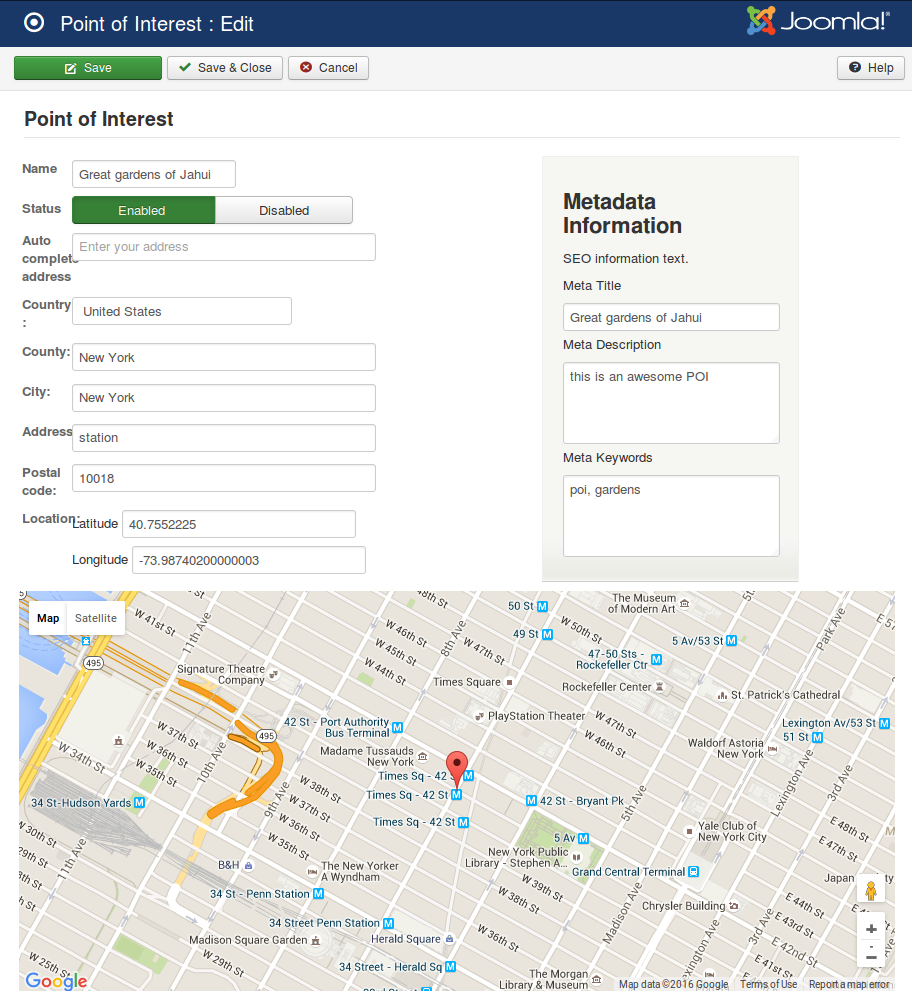Viewport: 912px width, 1007px height.
Task: Open Street View pegman icon
Action: tap(871, 891)
